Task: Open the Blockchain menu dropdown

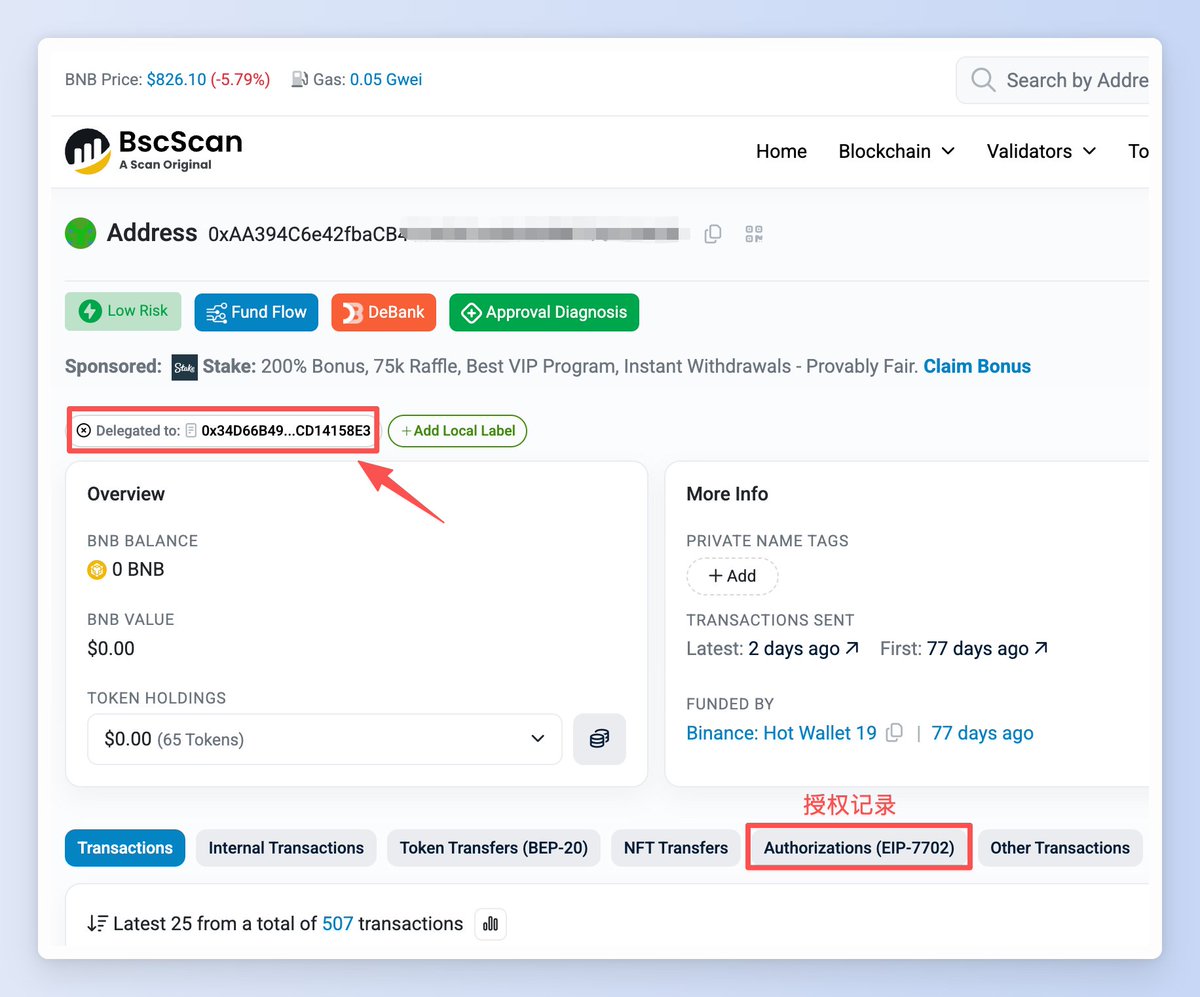Action: [897, 151]
